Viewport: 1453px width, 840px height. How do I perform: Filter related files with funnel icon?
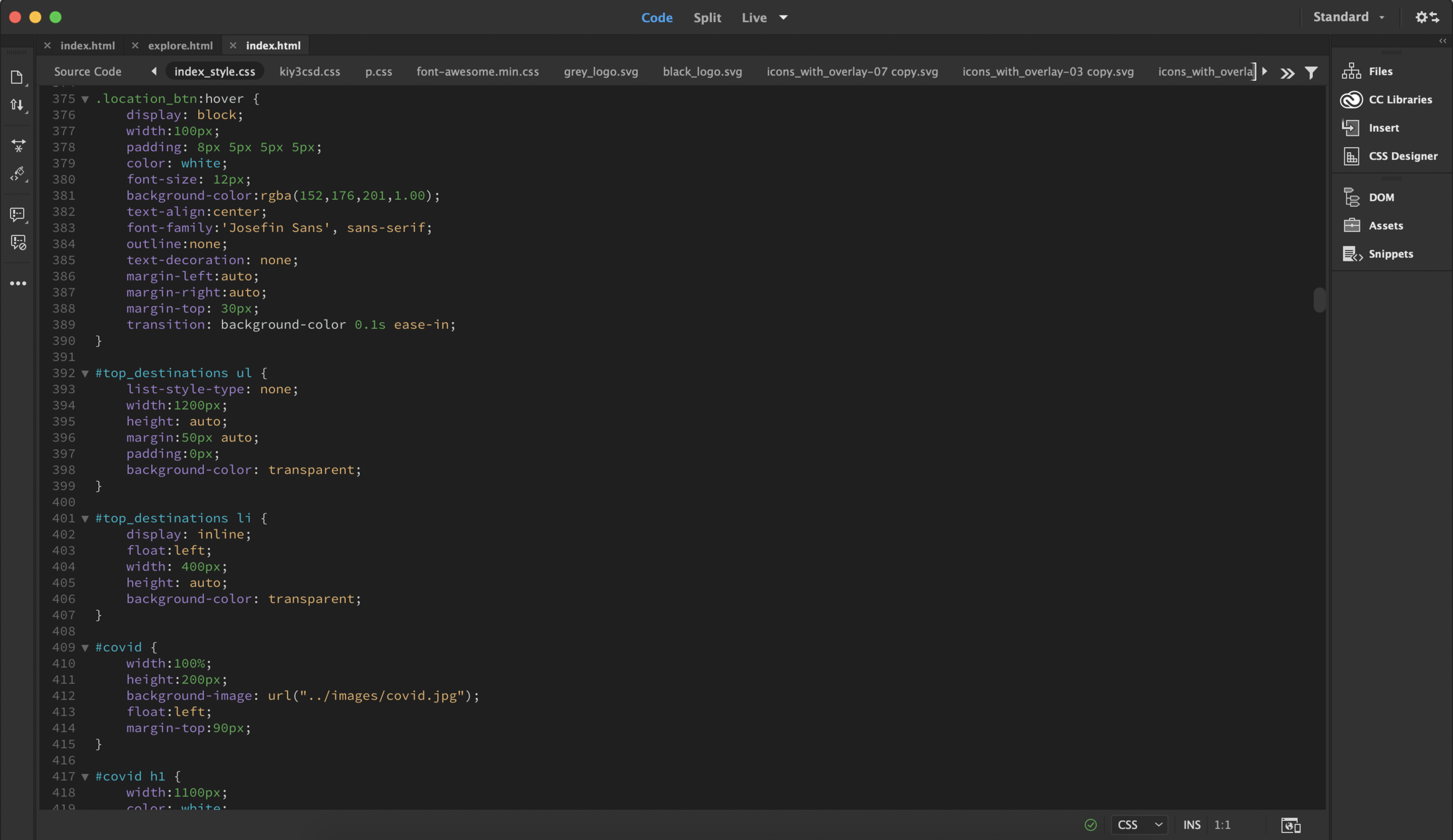pos(1311,72)
